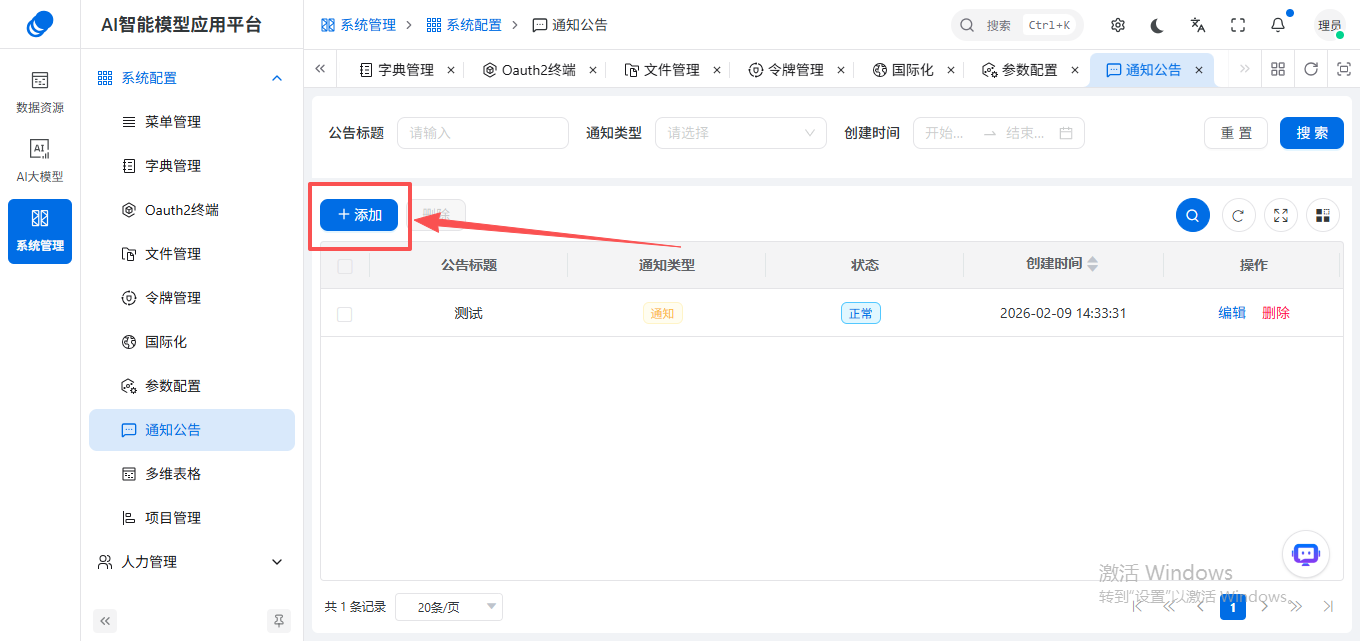The height and width of the screenshot is (641, 1360).
Task: Select 系统管理 in the left rail
Action: 40,231
